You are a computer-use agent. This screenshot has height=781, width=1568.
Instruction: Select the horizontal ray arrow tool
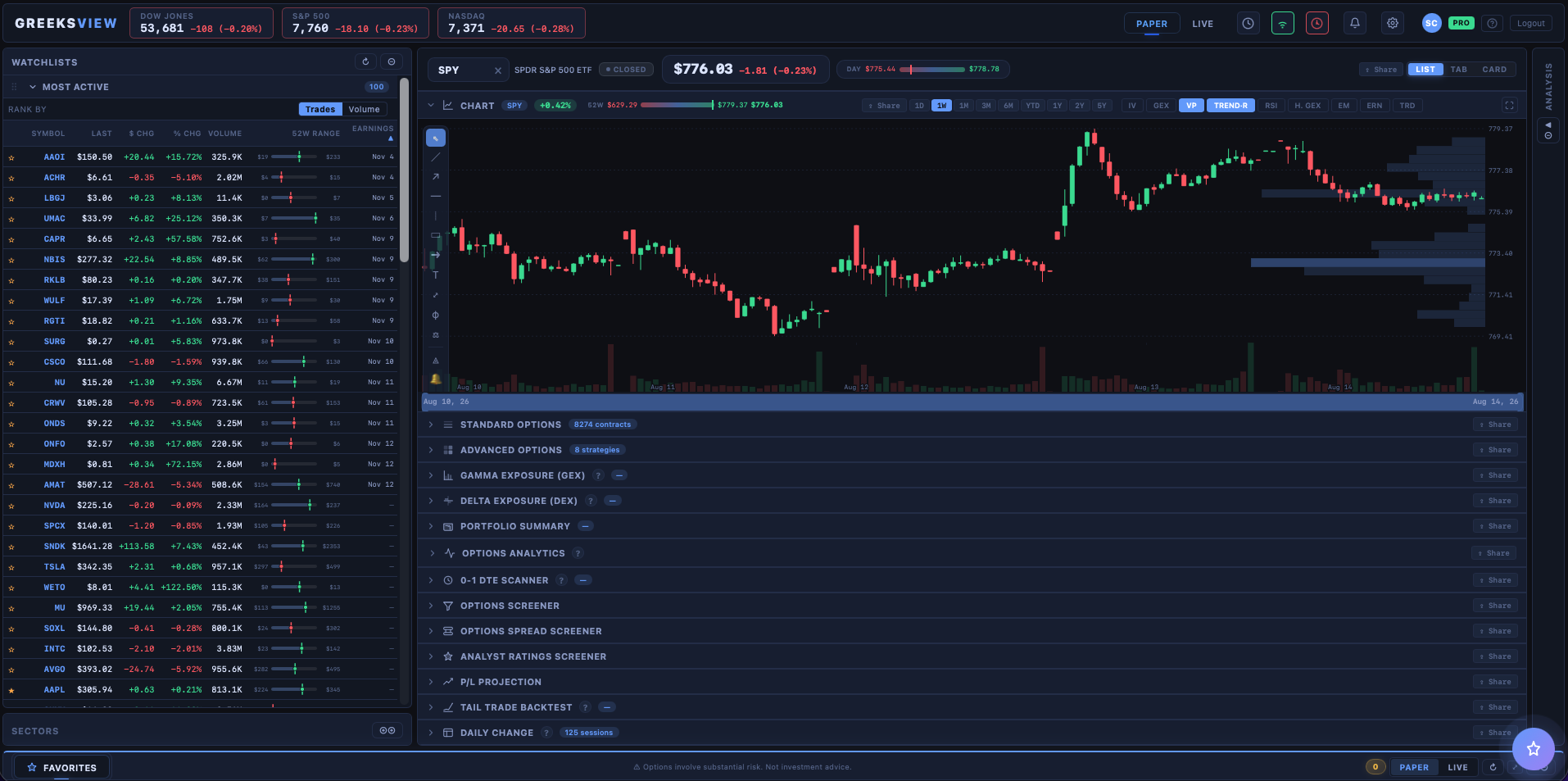pos(436,256)
